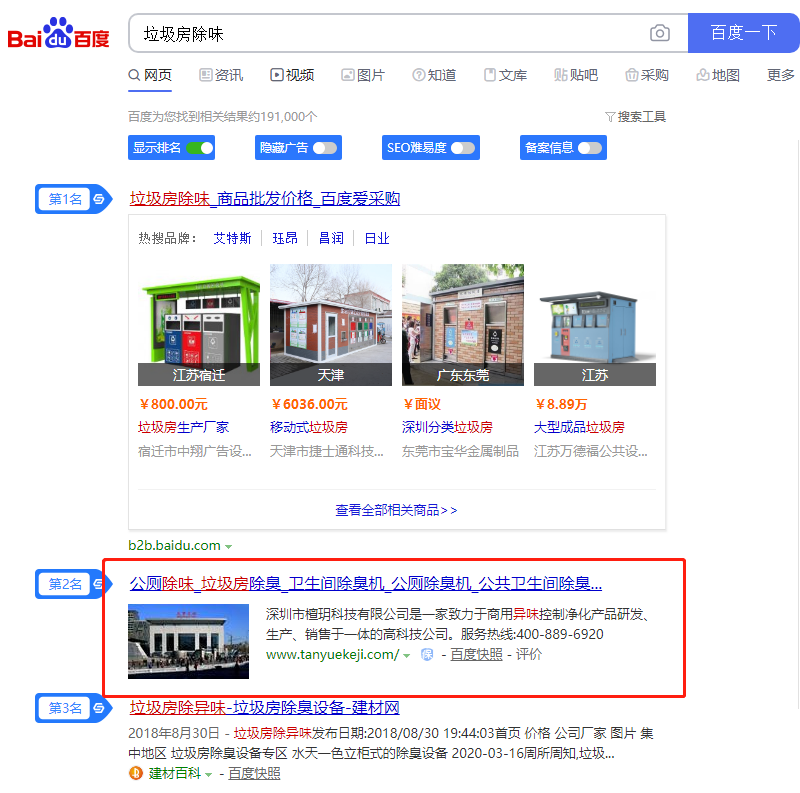Open the 天津 product thumbnail
800x793 pixels.
point(331,325)
